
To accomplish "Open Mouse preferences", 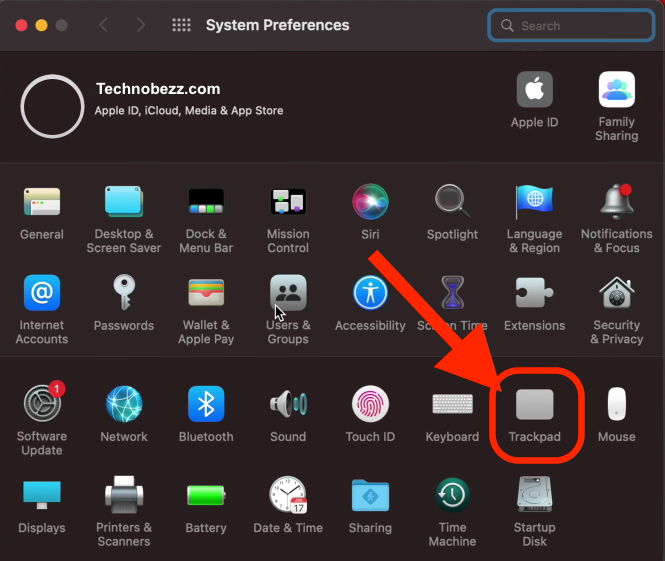I will 617,404.
